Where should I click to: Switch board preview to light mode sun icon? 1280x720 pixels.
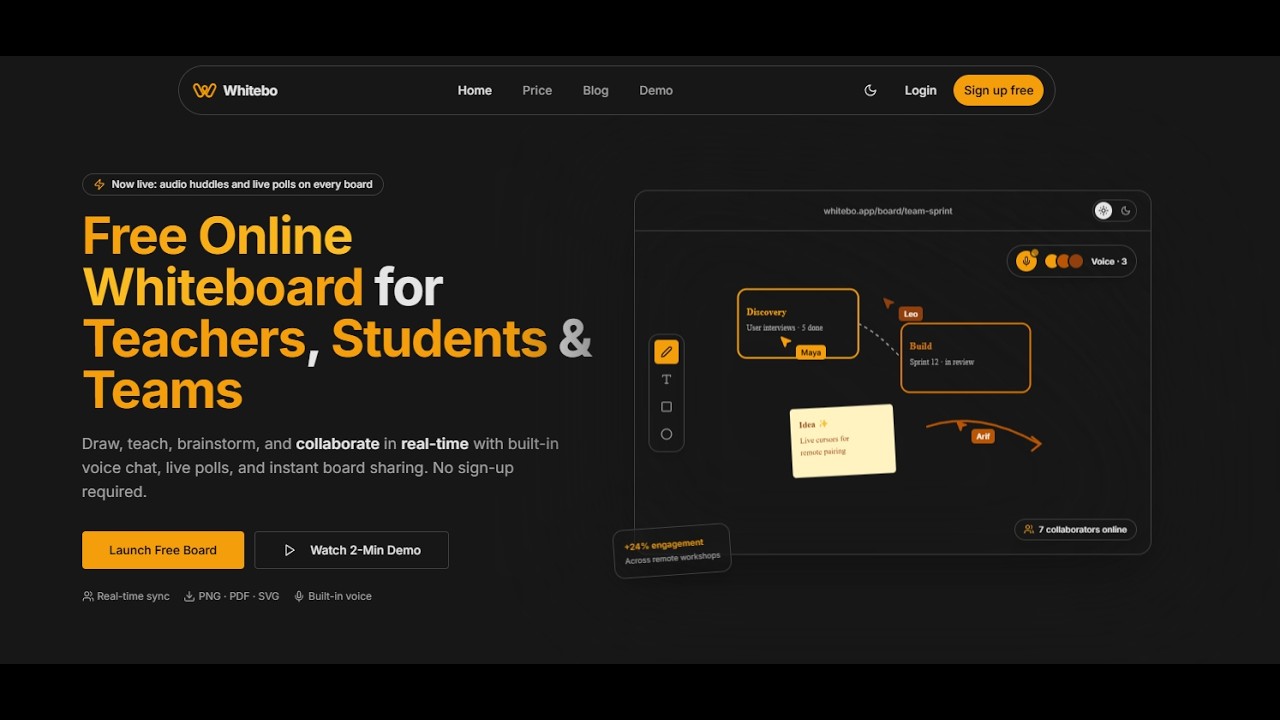coord(1103,210)
